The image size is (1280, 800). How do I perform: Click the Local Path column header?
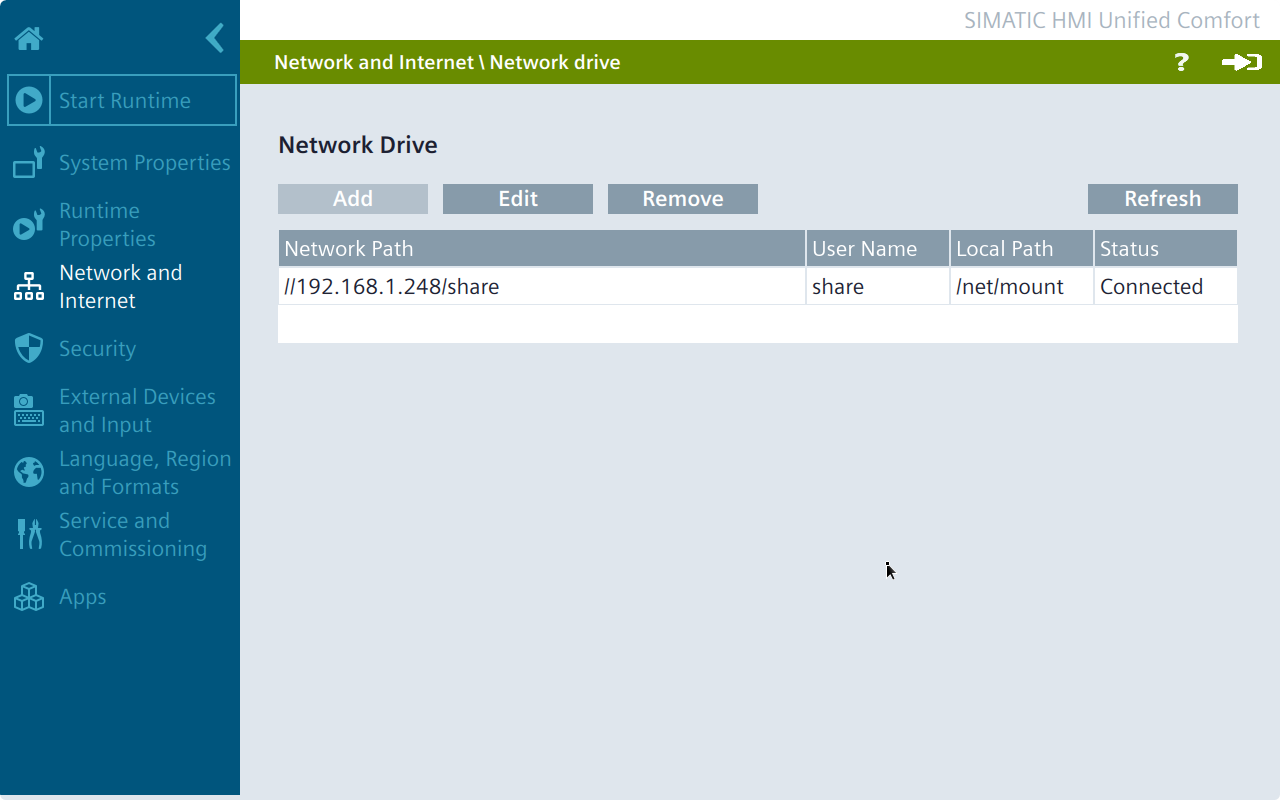point(1022,248)
